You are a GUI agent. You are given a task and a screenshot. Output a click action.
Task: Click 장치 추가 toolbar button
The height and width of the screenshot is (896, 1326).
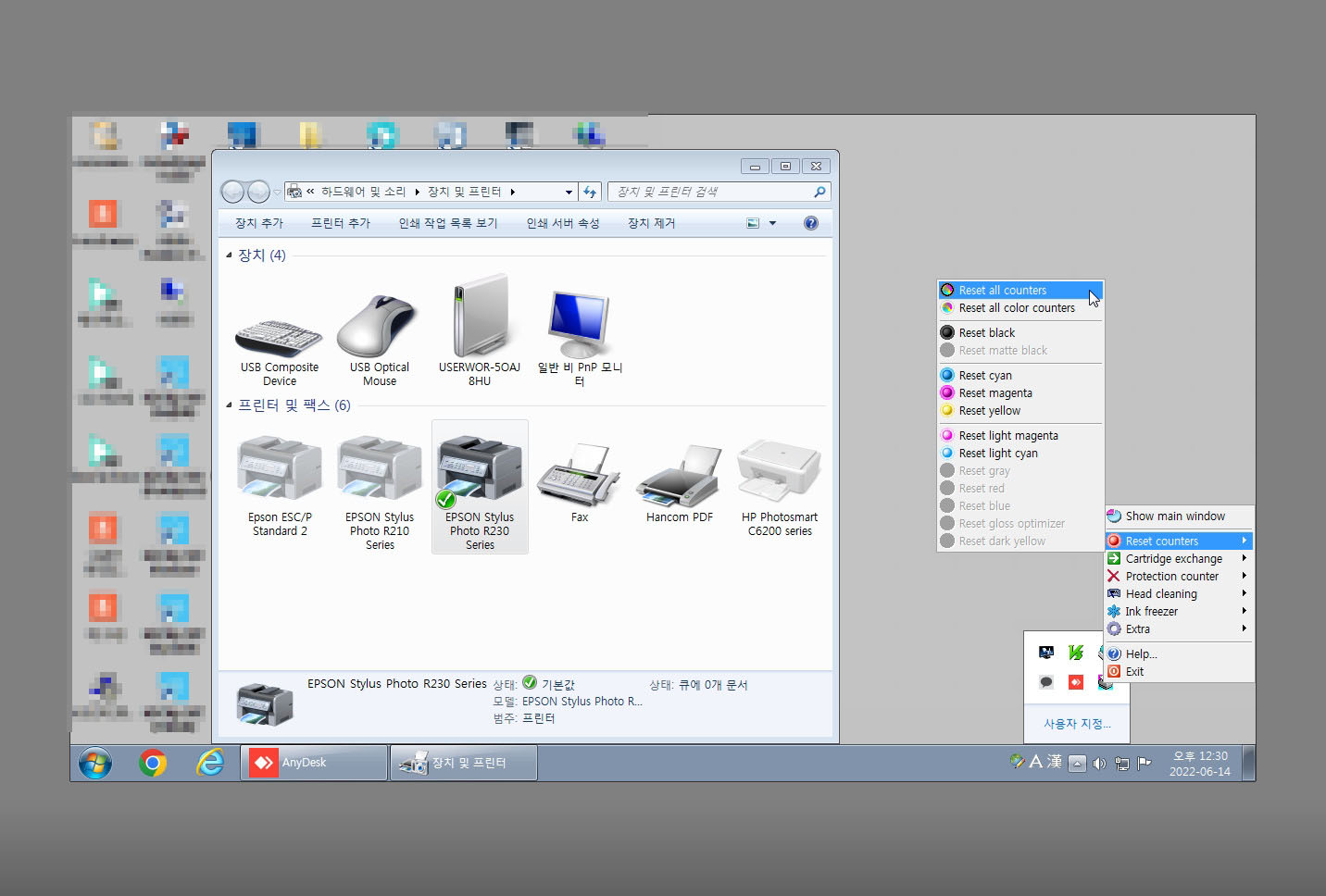[259, 223]
